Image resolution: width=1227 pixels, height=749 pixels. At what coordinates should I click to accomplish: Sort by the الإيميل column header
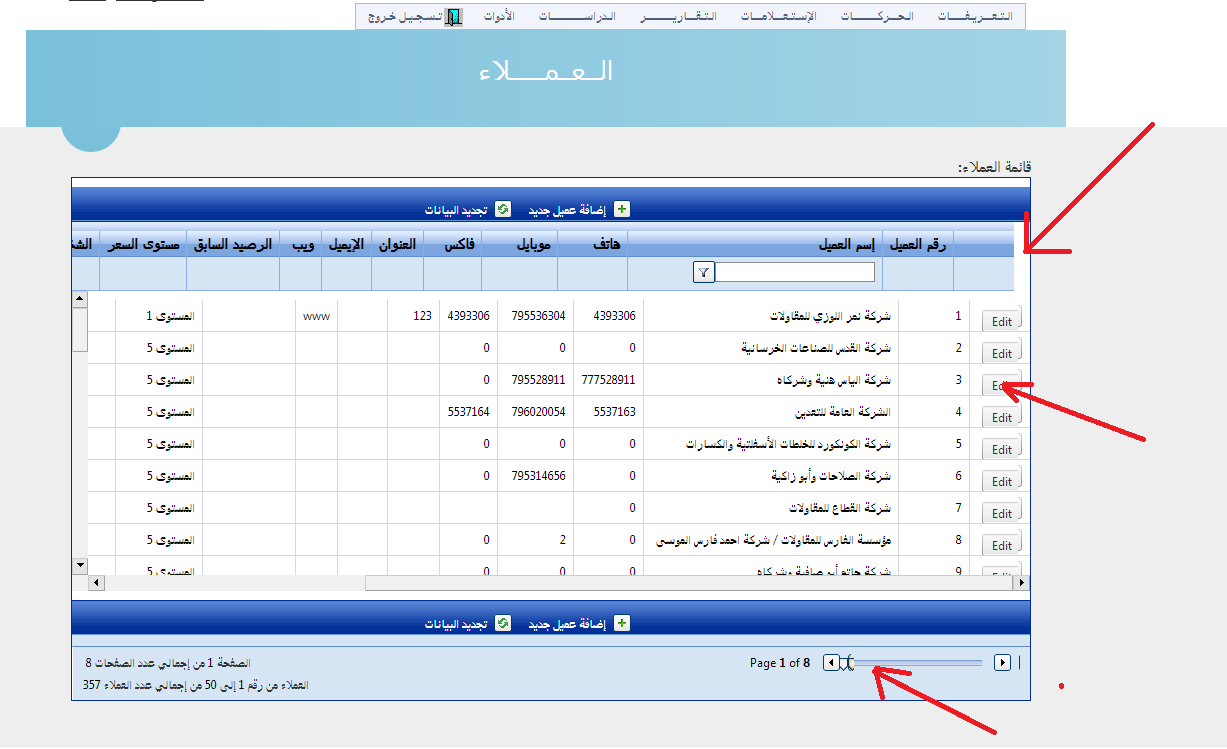(346, 243)
